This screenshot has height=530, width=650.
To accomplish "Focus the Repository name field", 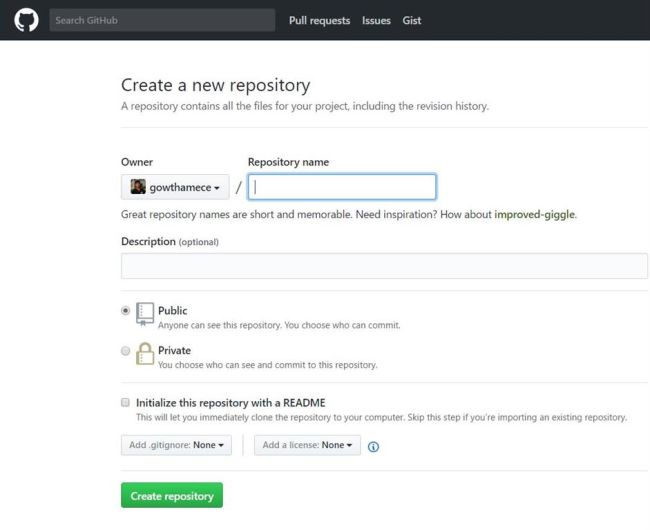I will (x=342, y=187).
